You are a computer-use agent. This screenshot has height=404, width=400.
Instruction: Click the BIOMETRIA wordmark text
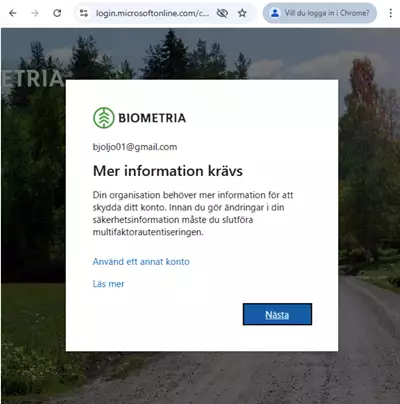coord(152,118)
